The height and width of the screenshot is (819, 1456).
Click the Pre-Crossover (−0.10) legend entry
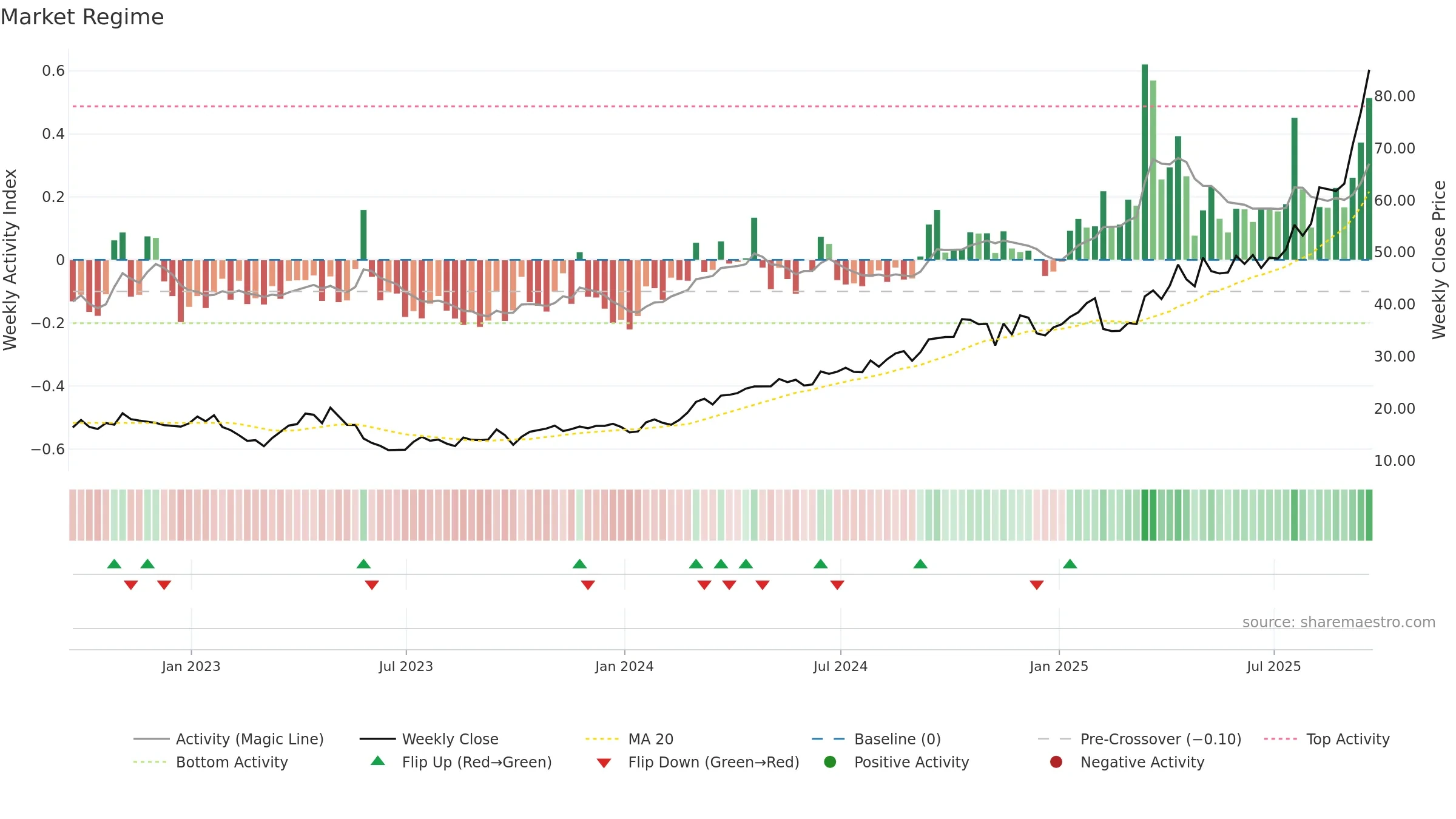click(x=1139, y=739)
